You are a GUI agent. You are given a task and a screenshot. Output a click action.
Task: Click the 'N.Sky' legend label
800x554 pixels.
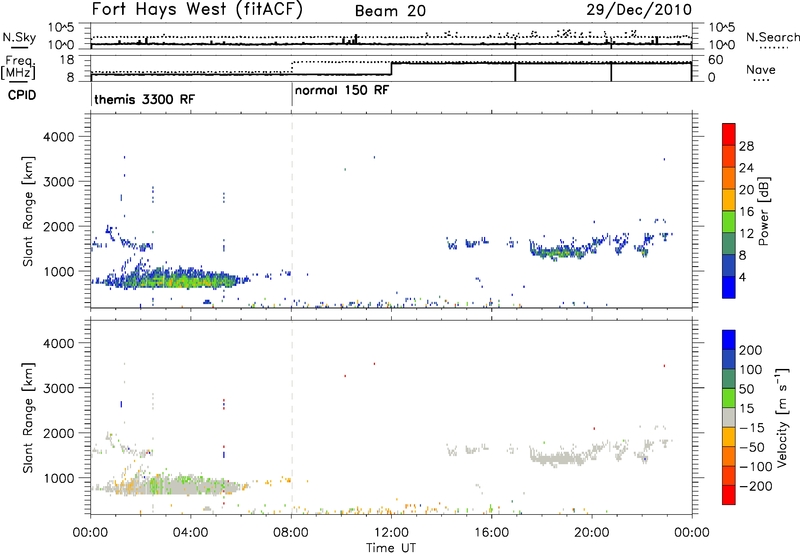19,38
